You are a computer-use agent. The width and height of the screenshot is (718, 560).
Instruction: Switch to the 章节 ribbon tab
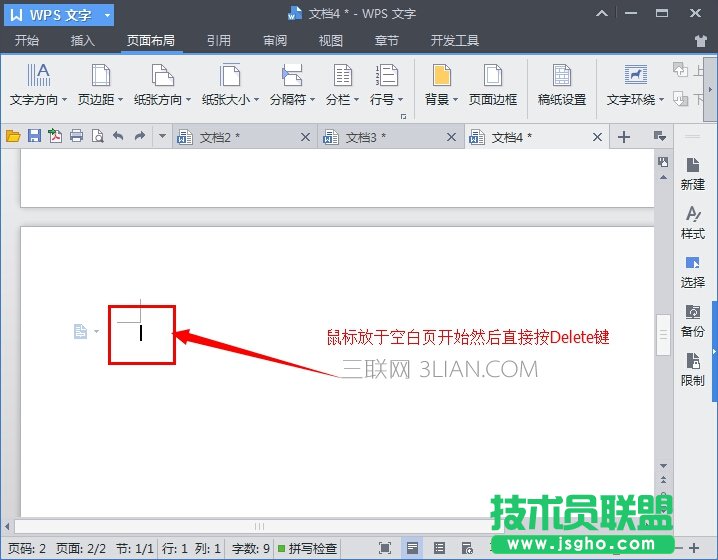[x=386, y=41]
